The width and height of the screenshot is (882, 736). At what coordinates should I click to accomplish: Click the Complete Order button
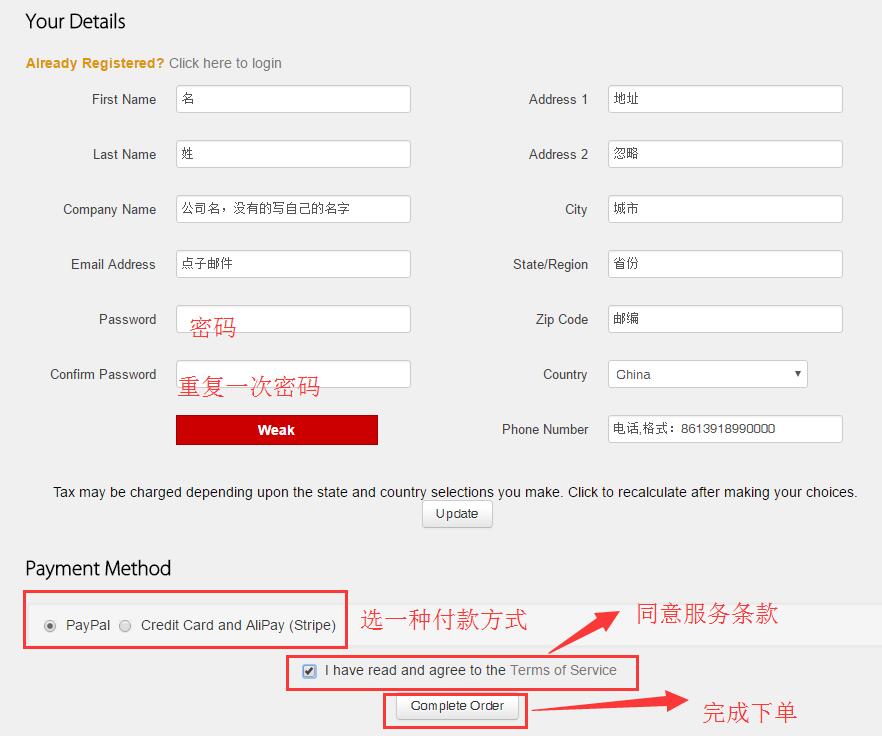click(x=457, y=706)
